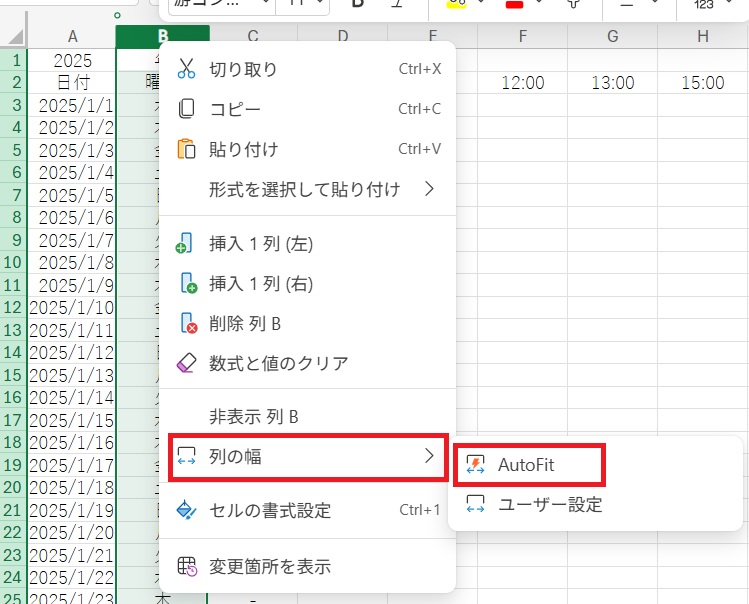Image resolution: width=749 pixels, height=604 pixels.
Task: Click cell with date 2025/1/15
Action: [72, 420]
